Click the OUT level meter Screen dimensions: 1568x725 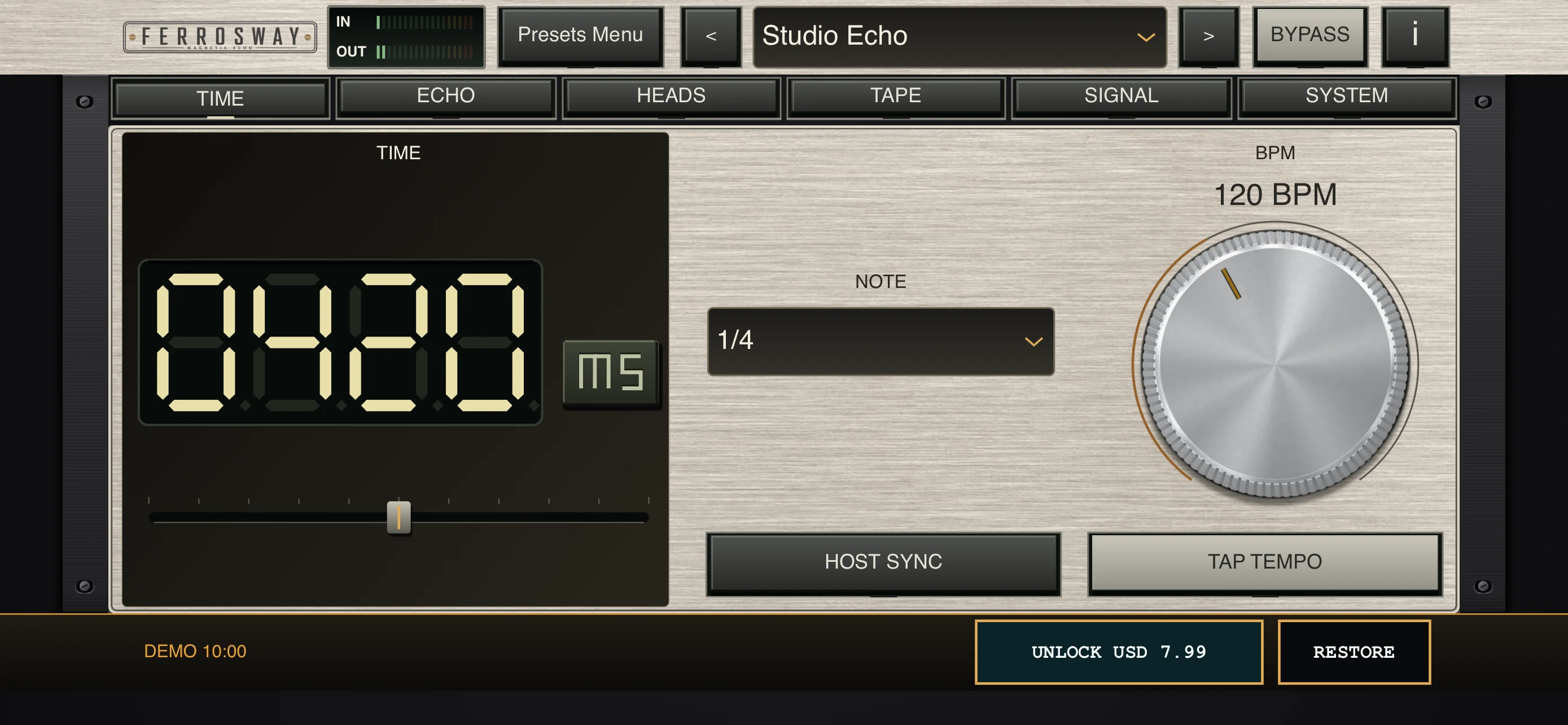pyautogui.click(x=424, y=53)
